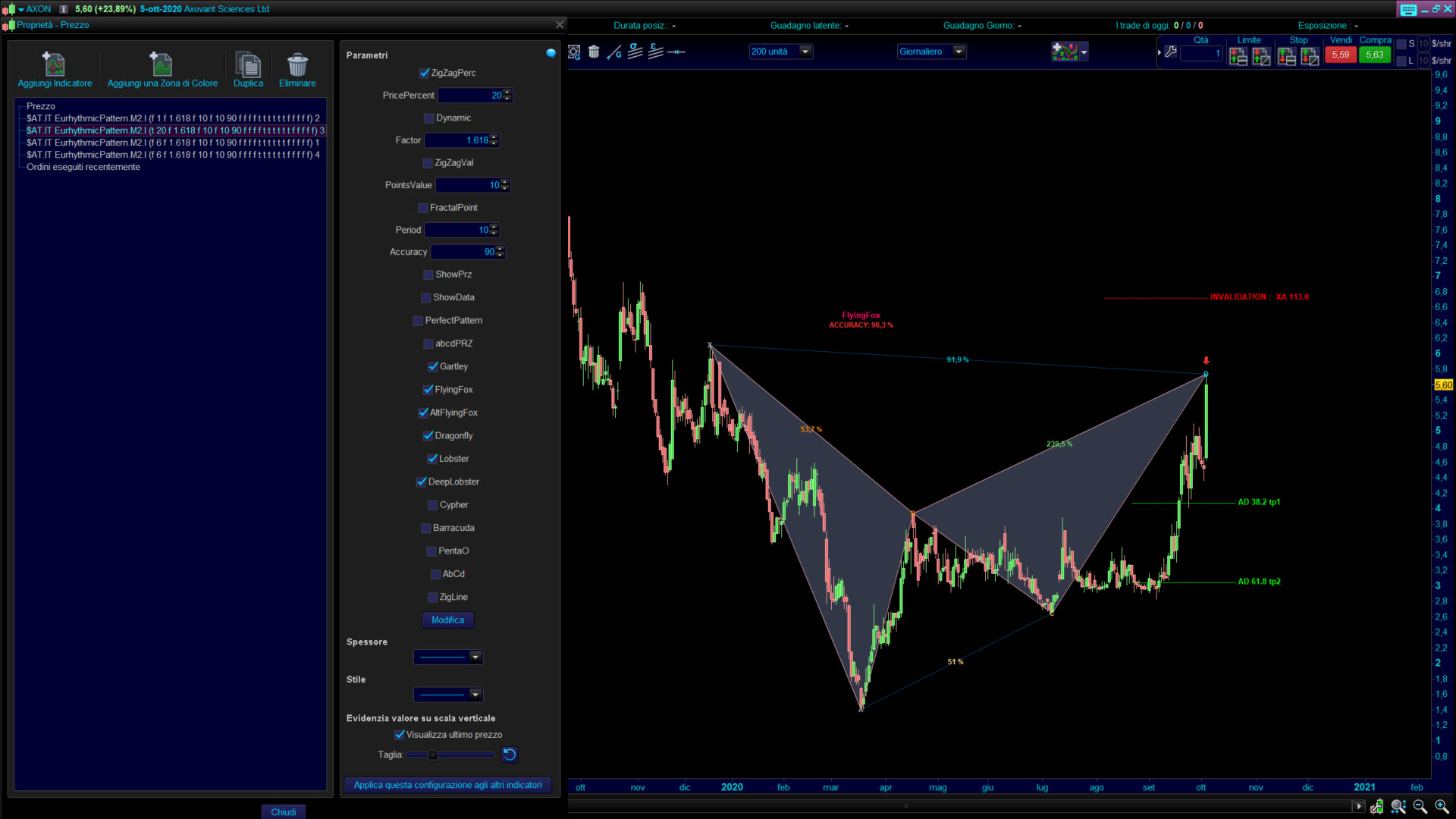Image resolution: width=1456 pixels, height=819 pixels.
Task: Click the PricePercent value field
Action: click(470, 96)
